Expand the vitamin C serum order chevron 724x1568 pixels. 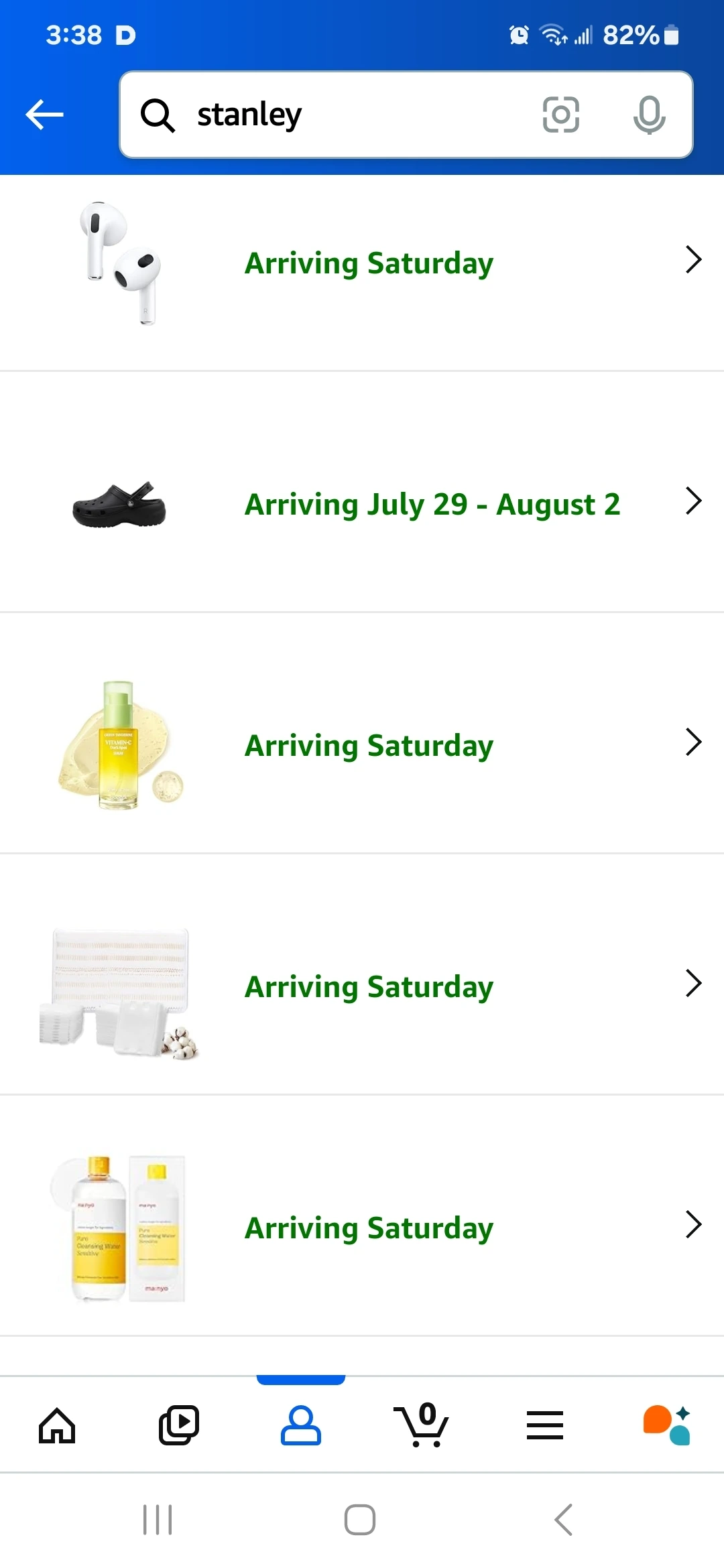click(x=694, y=742)
